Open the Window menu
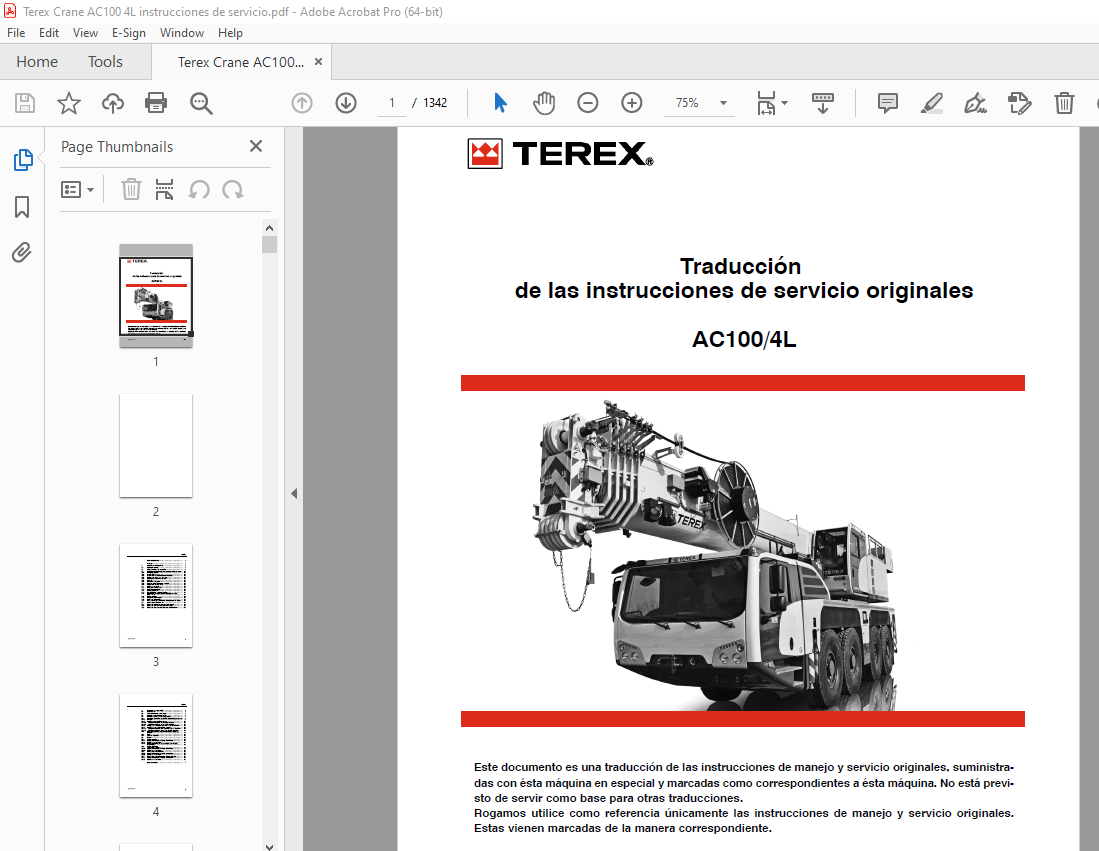The image size is (1099, 851). coord(182,33)
